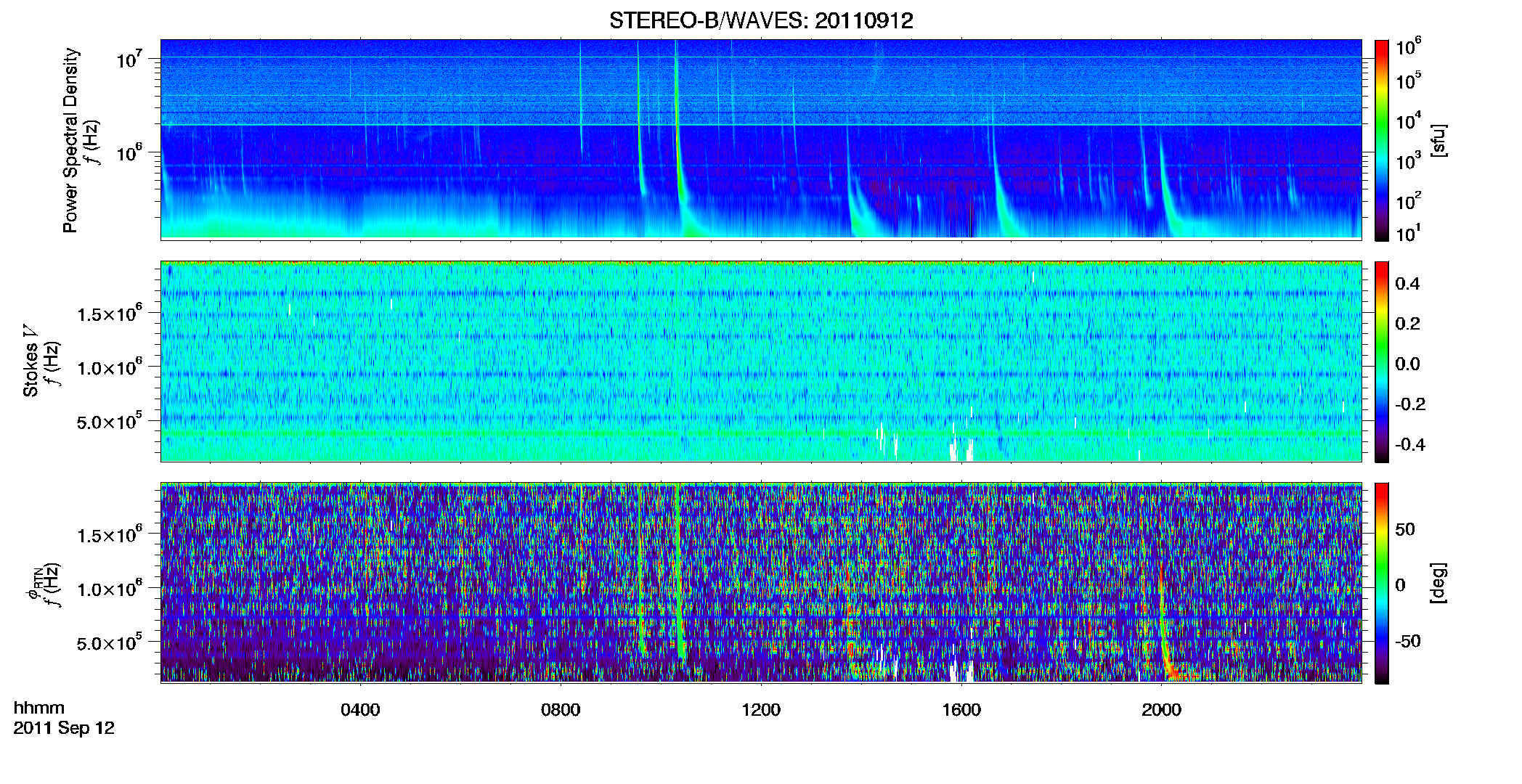Click the 10^1 label on the sfu color bar
The width and height of the screenshot is (1522, 784).
tap(1409, 233)
